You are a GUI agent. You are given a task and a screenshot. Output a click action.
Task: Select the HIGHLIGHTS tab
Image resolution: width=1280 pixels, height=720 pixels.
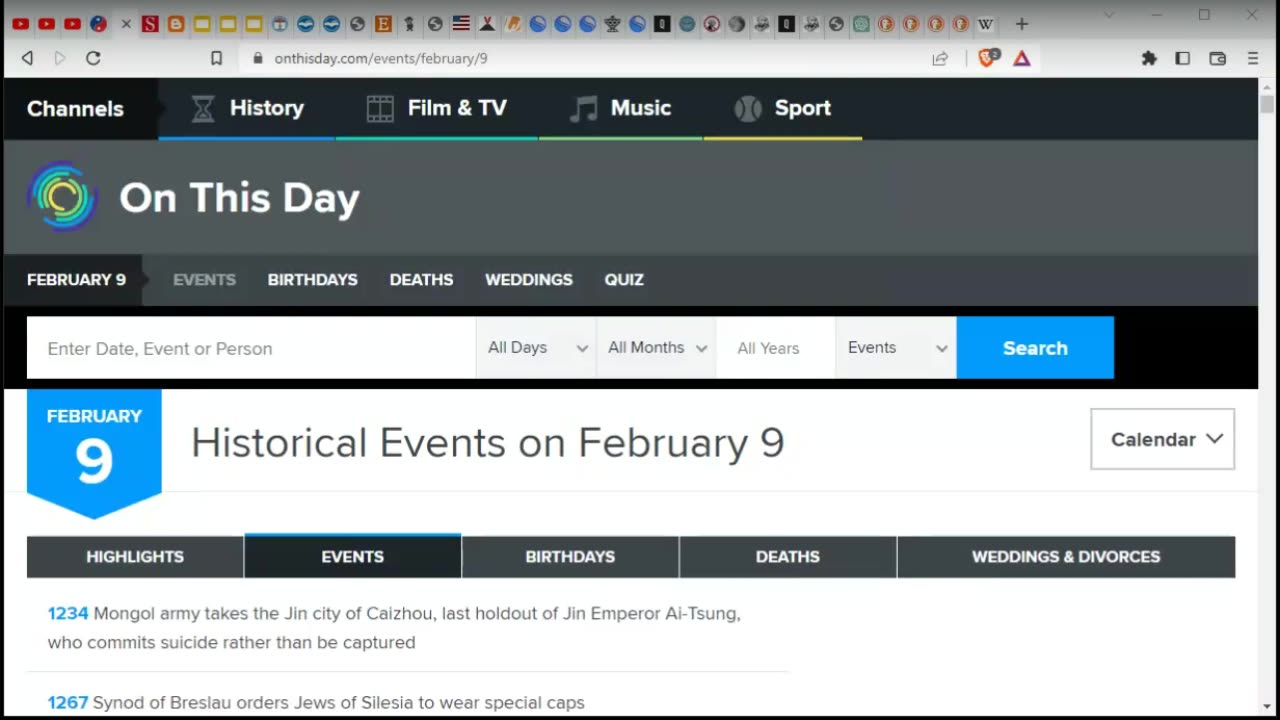(x=135, y=557)
